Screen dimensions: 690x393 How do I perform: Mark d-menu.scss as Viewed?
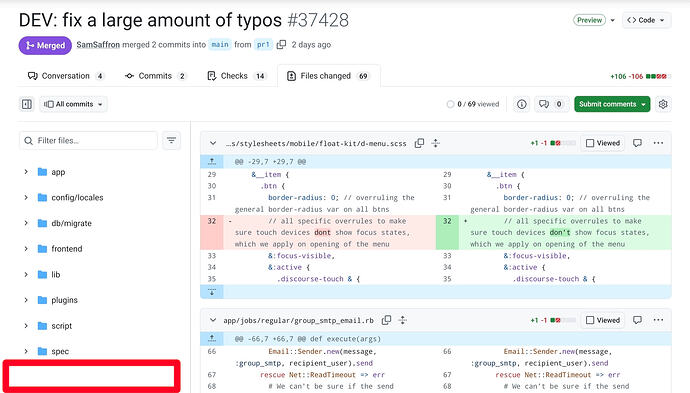pos(603,143)
